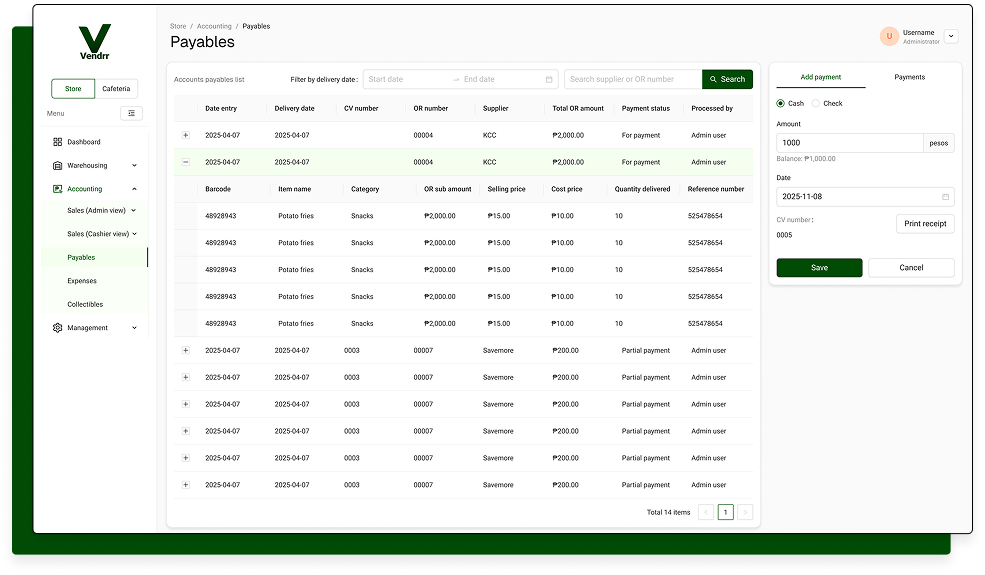Viewport: 985px width, 575px height.
Task: Open the username account dropdown
Action: (950, 36)
